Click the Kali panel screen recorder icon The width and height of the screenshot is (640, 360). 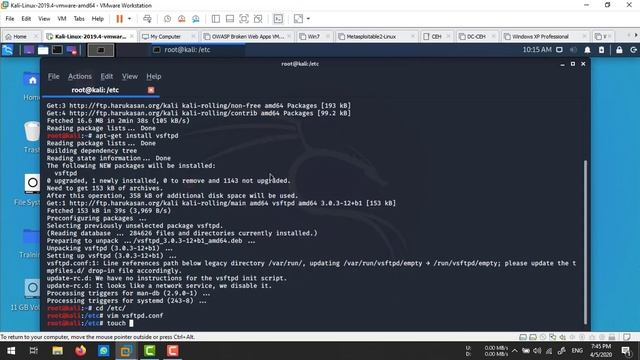click(x=72, y=50)
